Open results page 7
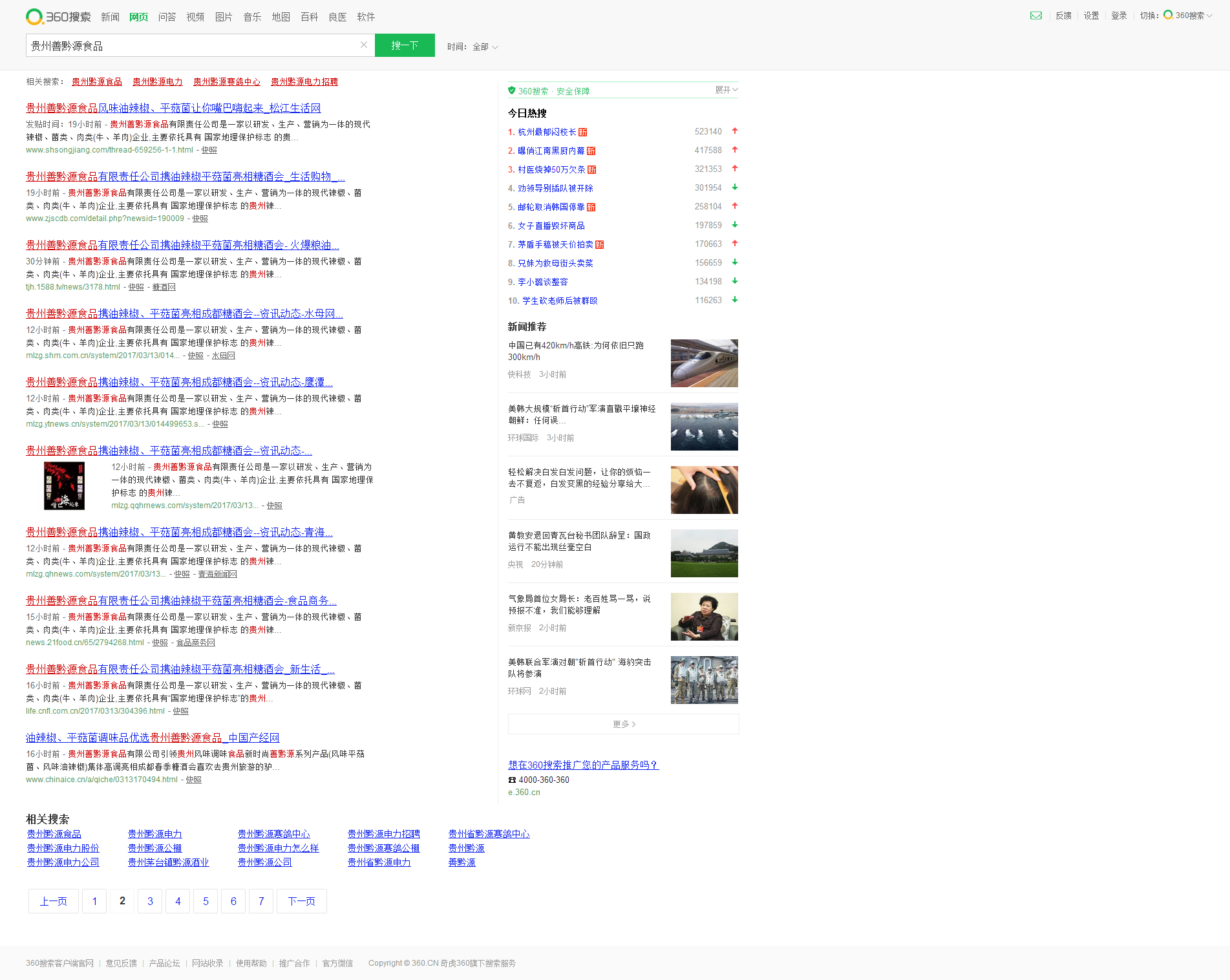This screenshot has width=1230, height=980. point(261,901)
